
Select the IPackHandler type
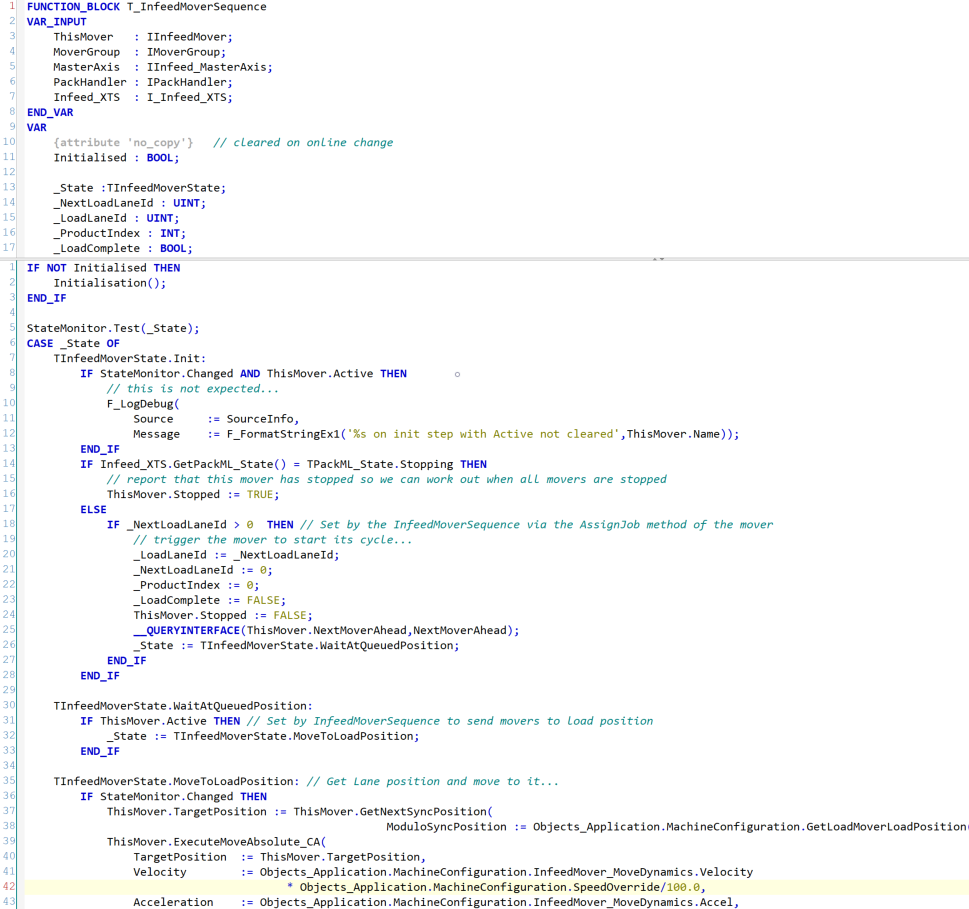tap(189, 82)
